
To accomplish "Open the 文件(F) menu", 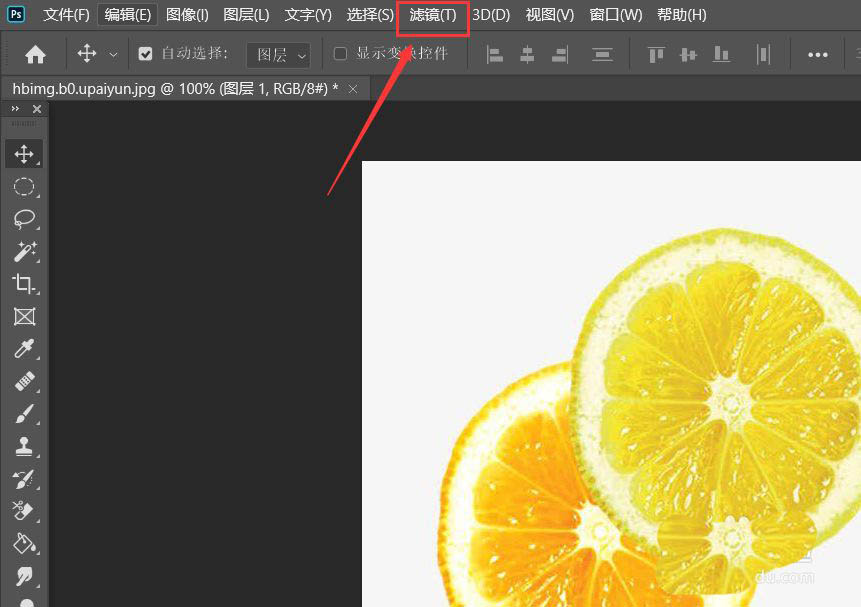I will (x=66, y=15).
